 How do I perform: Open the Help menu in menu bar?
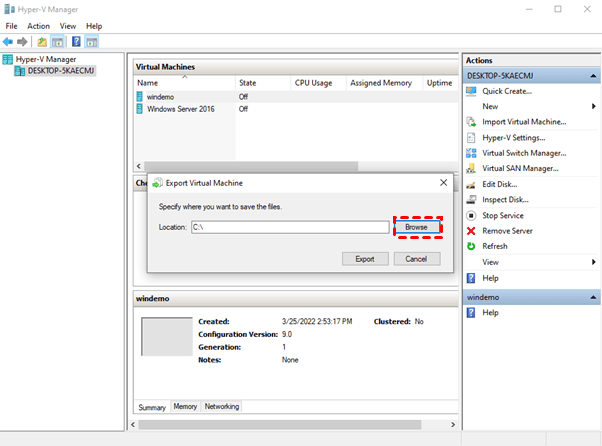94,26
